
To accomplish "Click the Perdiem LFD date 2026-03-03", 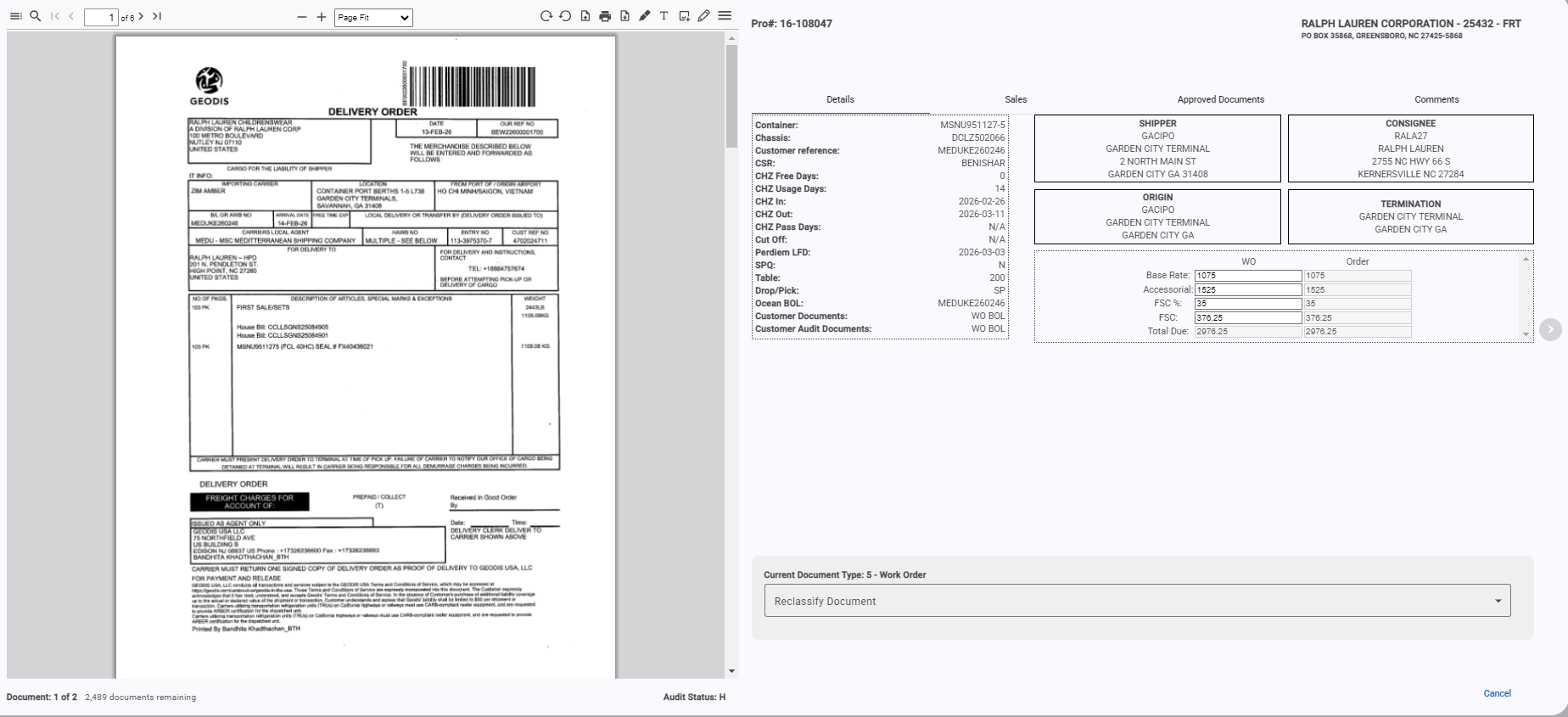I will (x=982, y=253).
